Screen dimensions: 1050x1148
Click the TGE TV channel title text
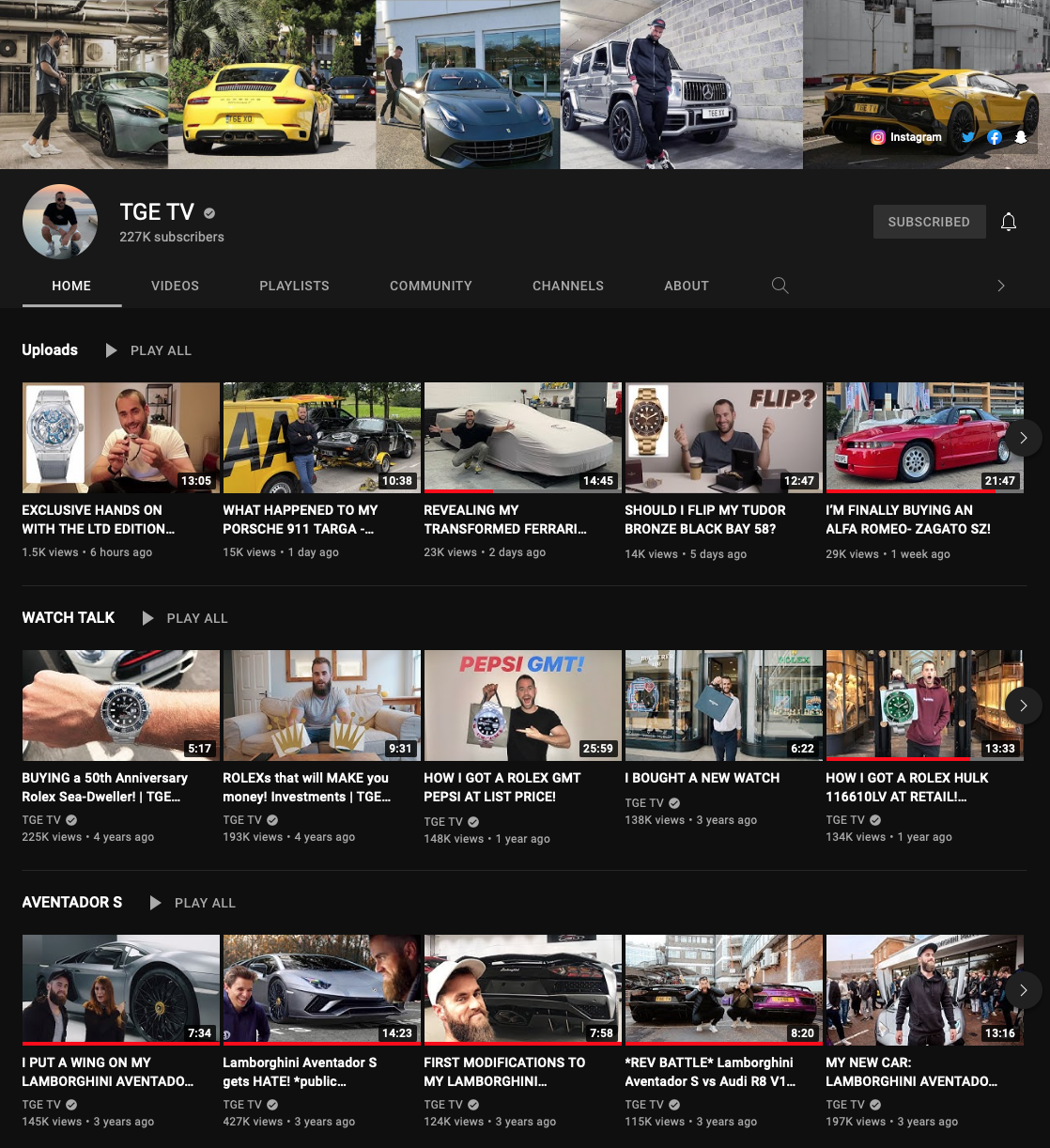(x=157, y=212)
